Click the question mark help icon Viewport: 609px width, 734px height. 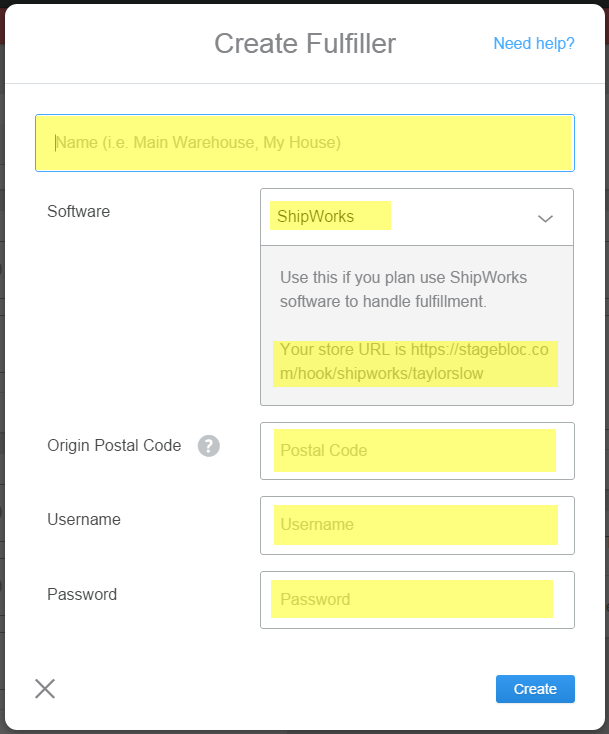(209, 446)
